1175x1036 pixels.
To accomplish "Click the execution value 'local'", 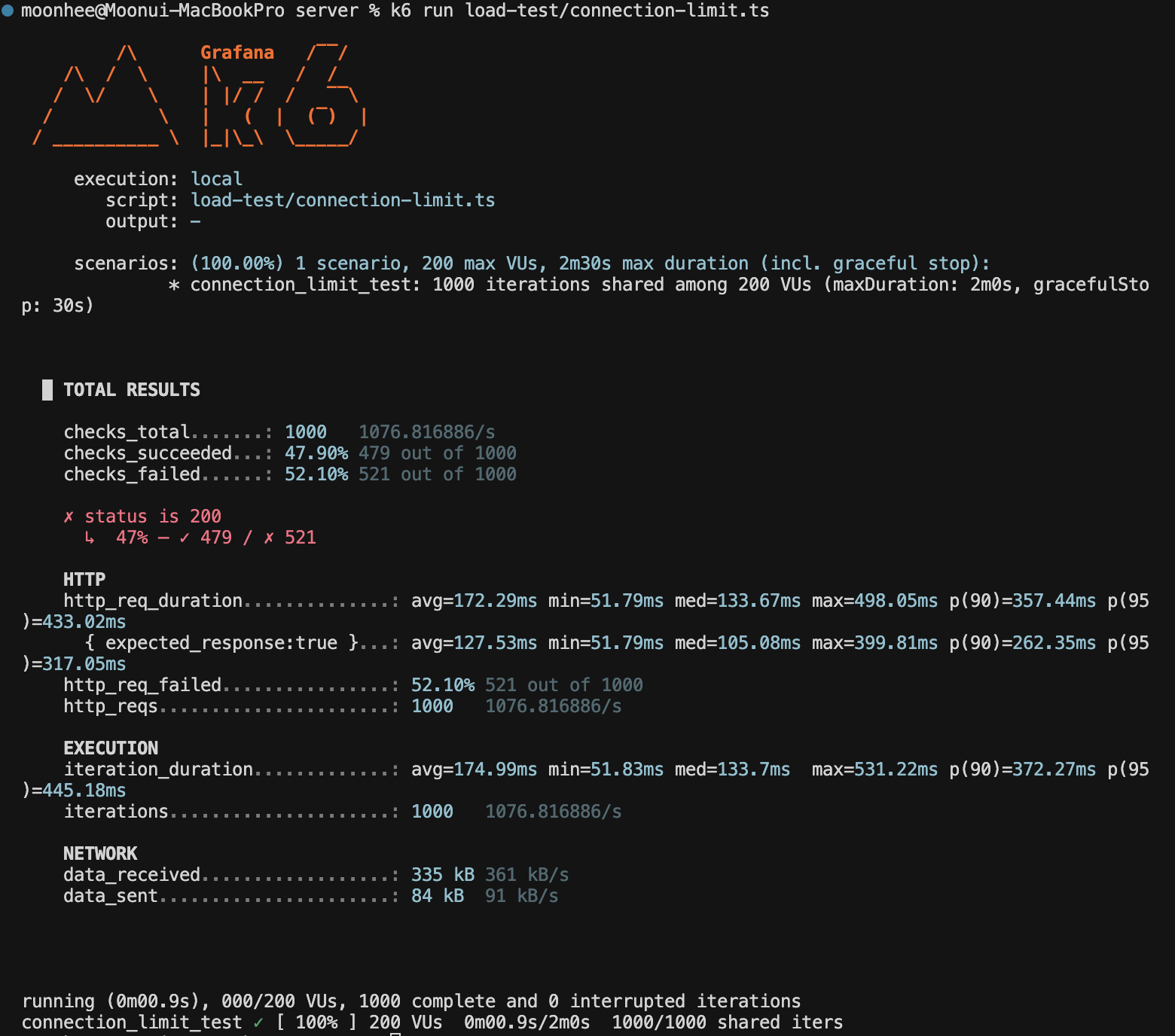I will (x=216, y=179).
